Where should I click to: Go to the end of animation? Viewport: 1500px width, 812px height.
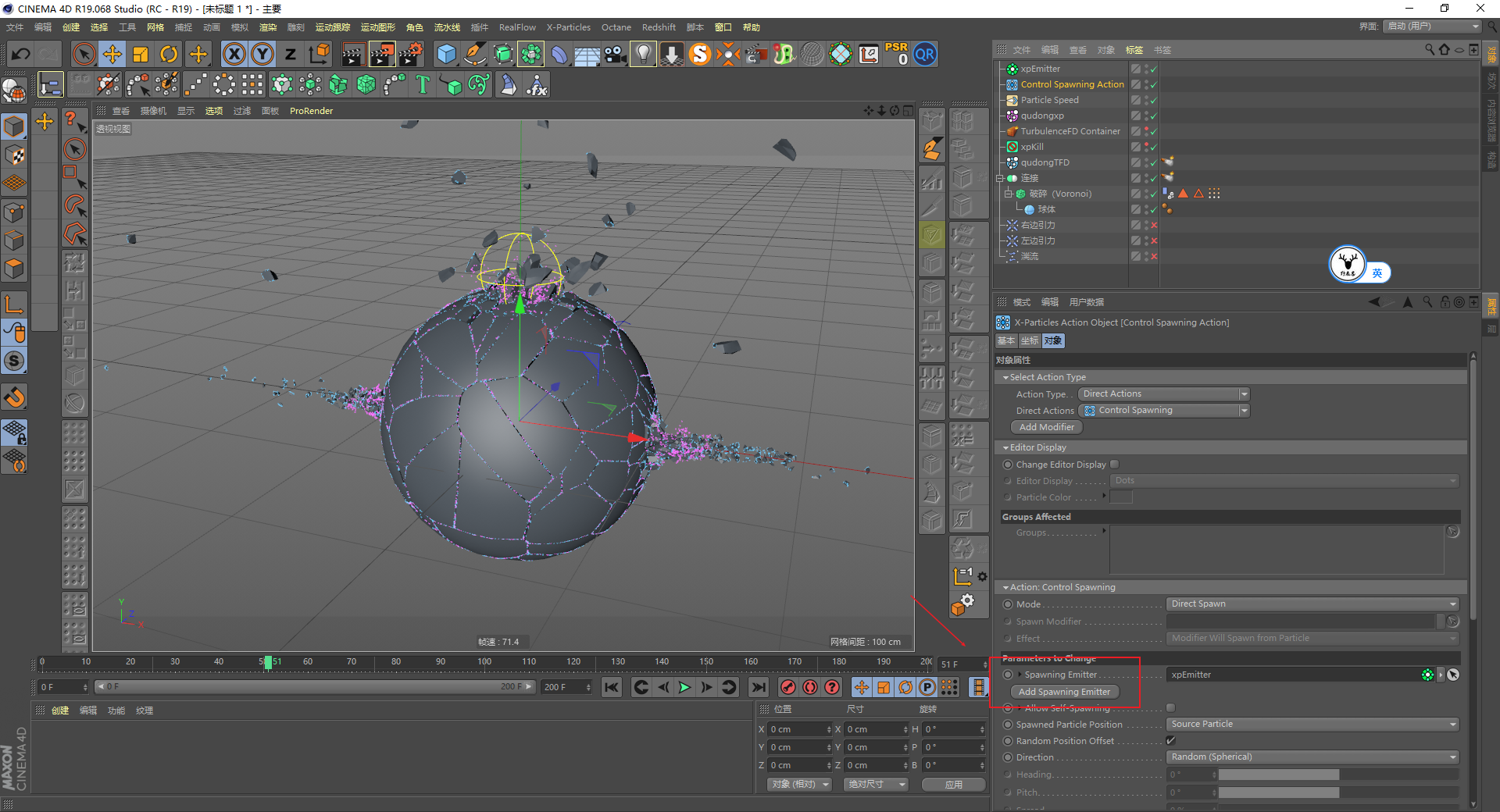click(x=758, y=687)
